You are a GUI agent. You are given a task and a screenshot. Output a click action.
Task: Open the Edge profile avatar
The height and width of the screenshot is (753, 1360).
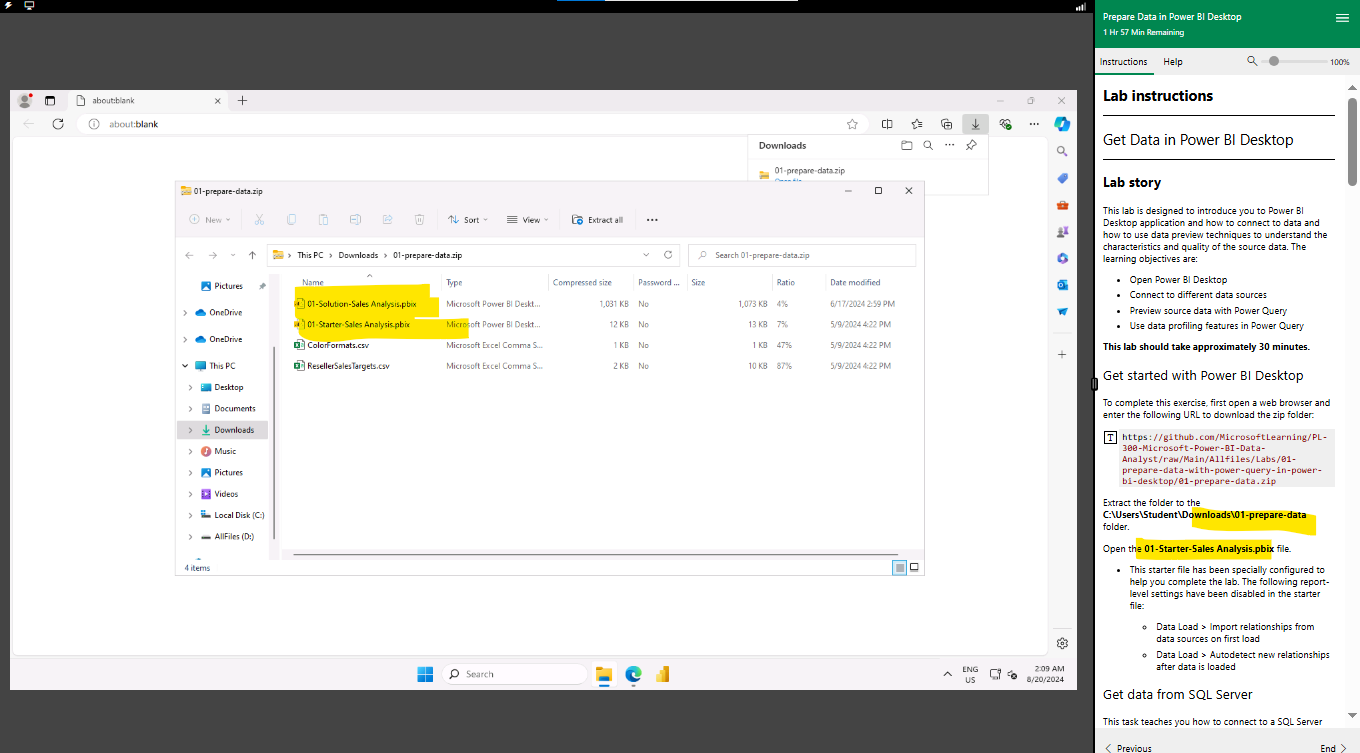click(x=25, y=100)
